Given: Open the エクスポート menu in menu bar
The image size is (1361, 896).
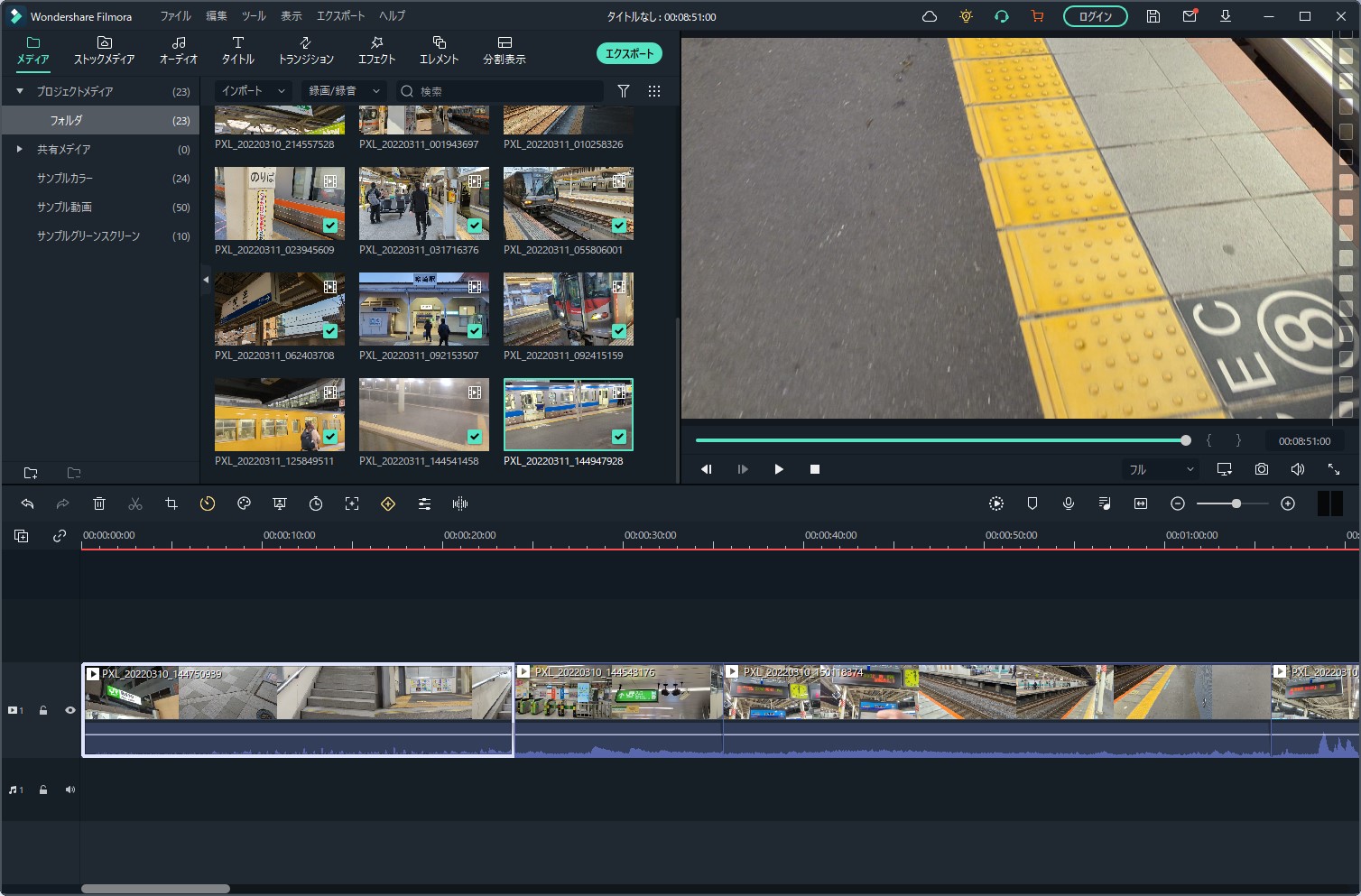Looking at the screenshot, I should coord(340,16).
